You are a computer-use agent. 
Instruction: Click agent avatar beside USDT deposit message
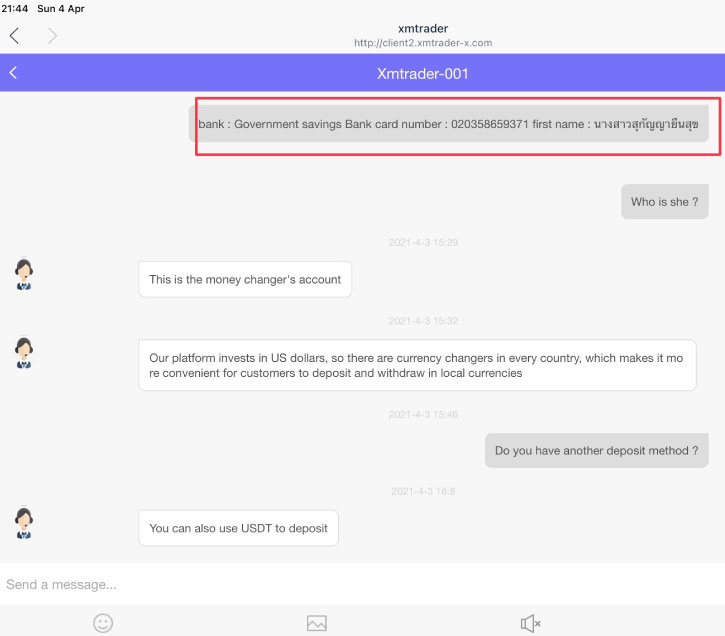click(24, 523)
